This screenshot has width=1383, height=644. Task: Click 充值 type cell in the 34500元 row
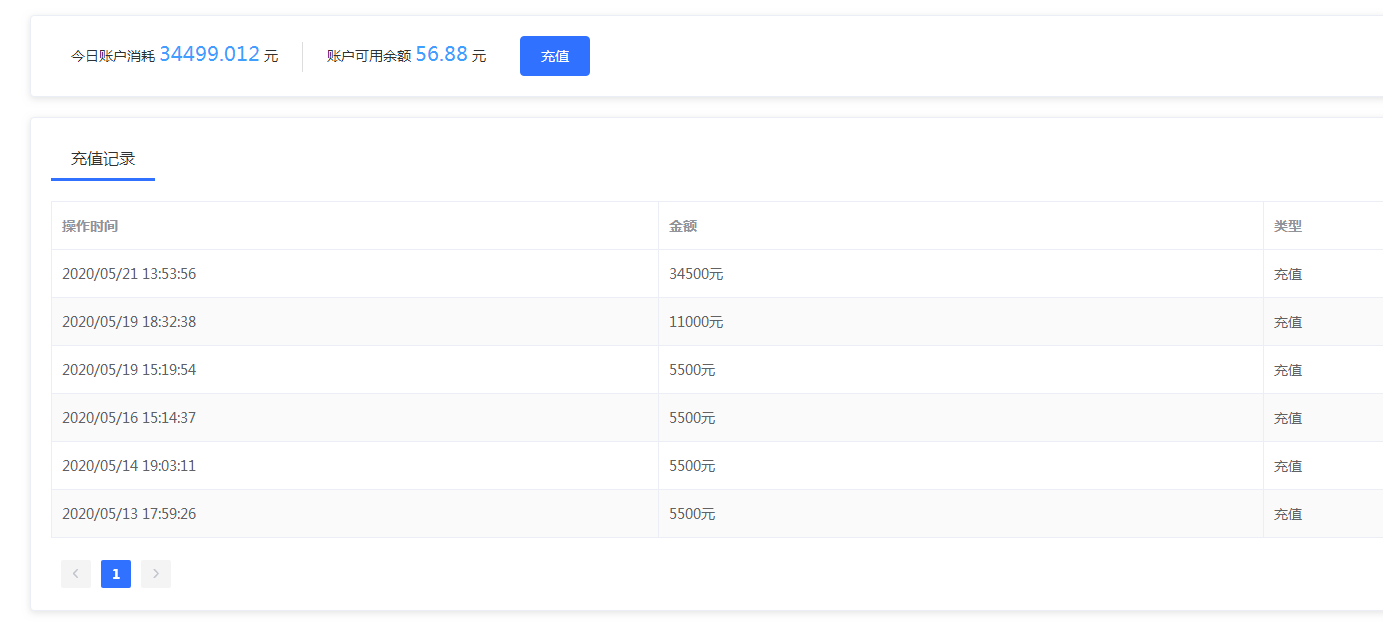(1288, 274)
